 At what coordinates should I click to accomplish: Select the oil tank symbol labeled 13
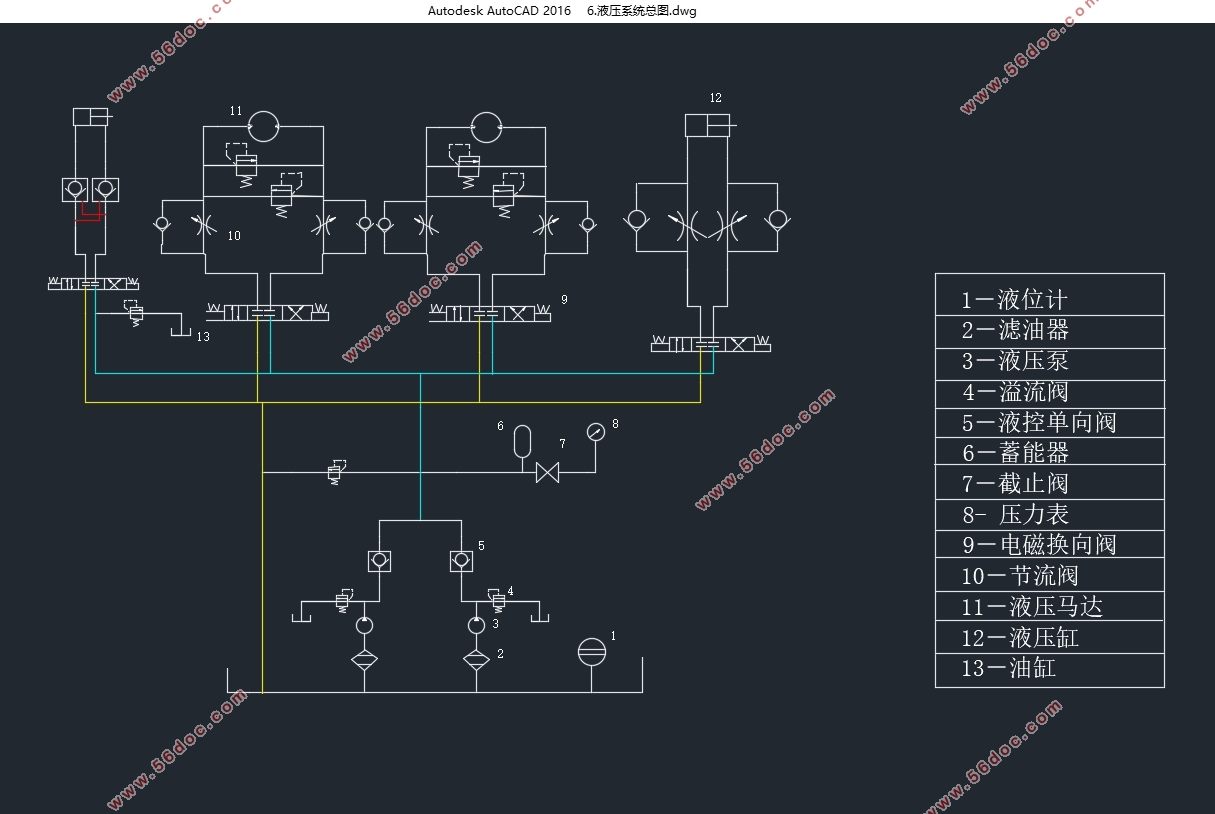coord(180,329)
